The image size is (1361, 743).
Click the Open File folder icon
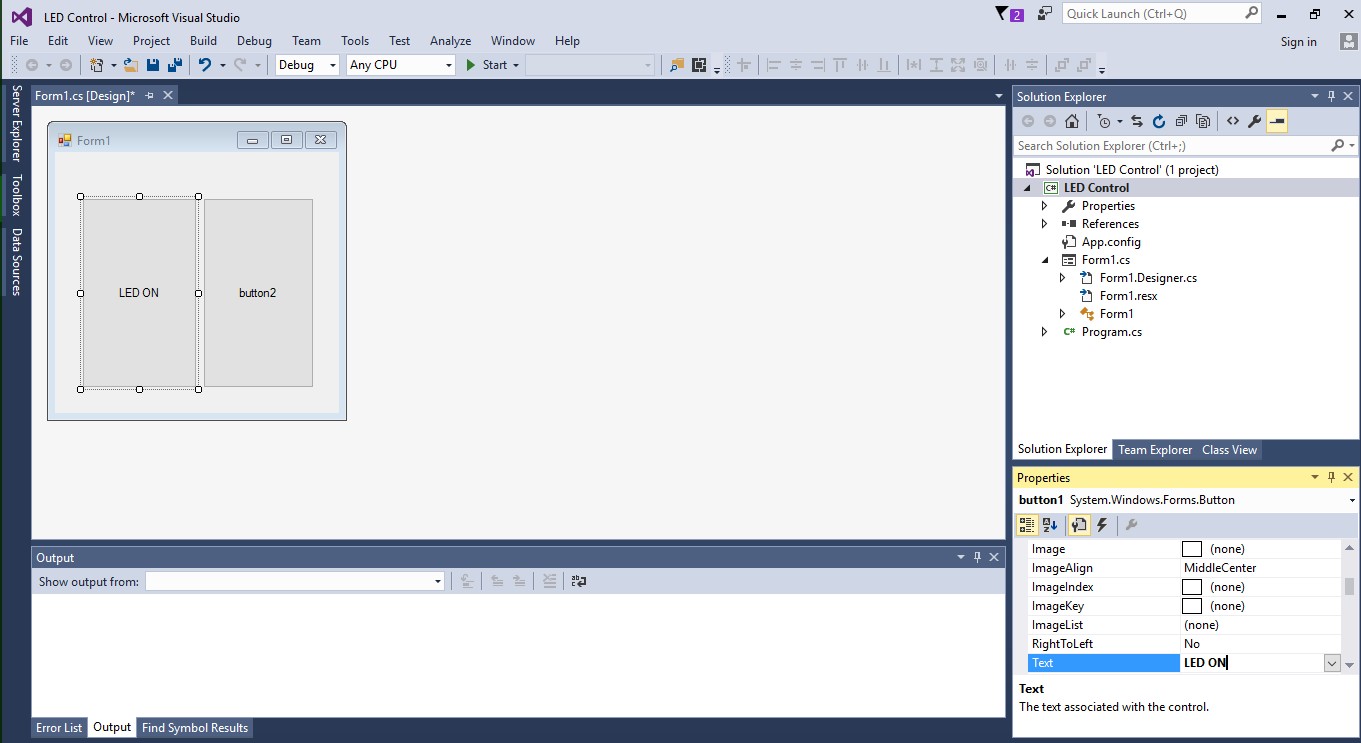pyautogui.click(x=130, y=65)
